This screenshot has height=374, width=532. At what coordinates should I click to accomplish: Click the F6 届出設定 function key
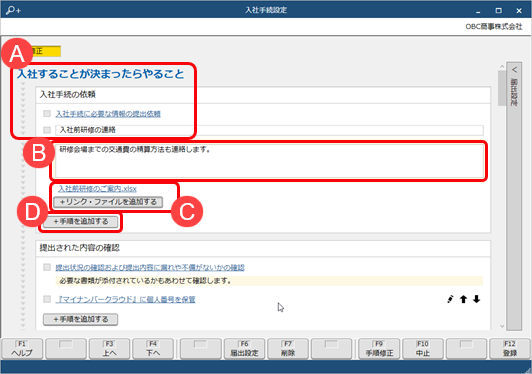[244, 349]
